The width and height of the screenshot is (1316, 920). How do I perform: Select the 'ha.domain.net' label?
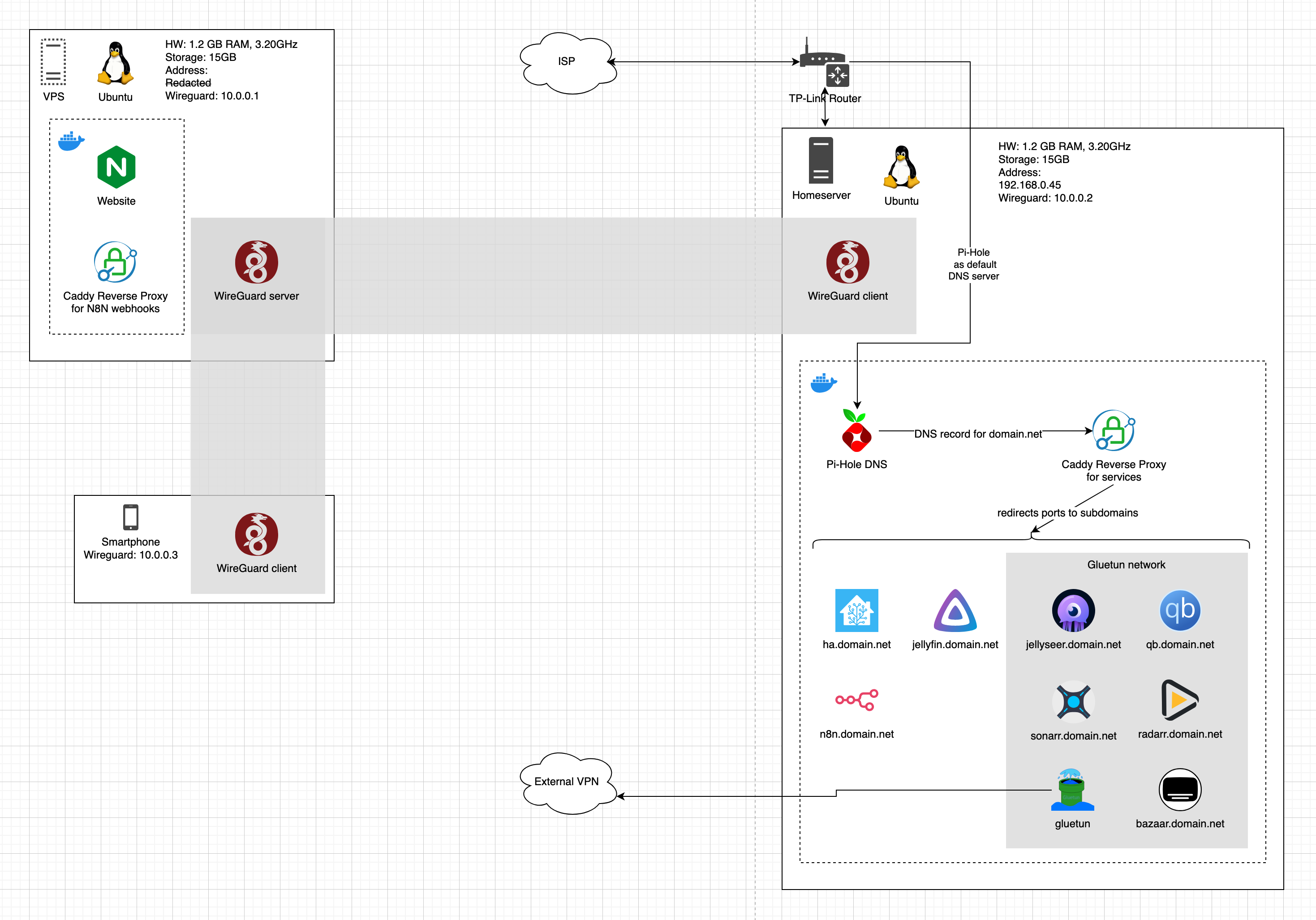click(x=856, y=644)
